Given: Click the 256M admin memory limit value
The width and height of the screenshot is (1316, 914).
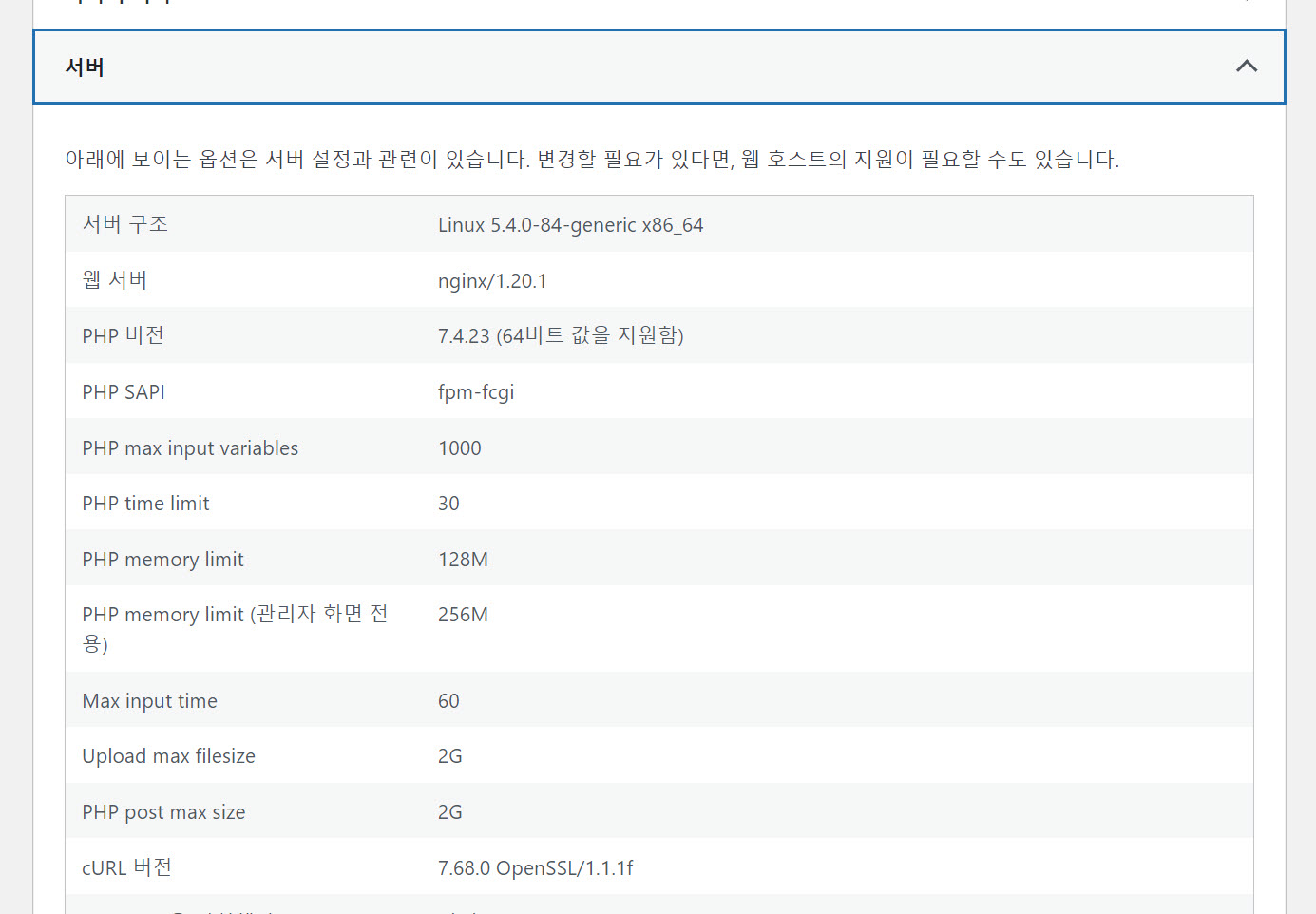Looking at the screenshot, I should coord(463,615).
